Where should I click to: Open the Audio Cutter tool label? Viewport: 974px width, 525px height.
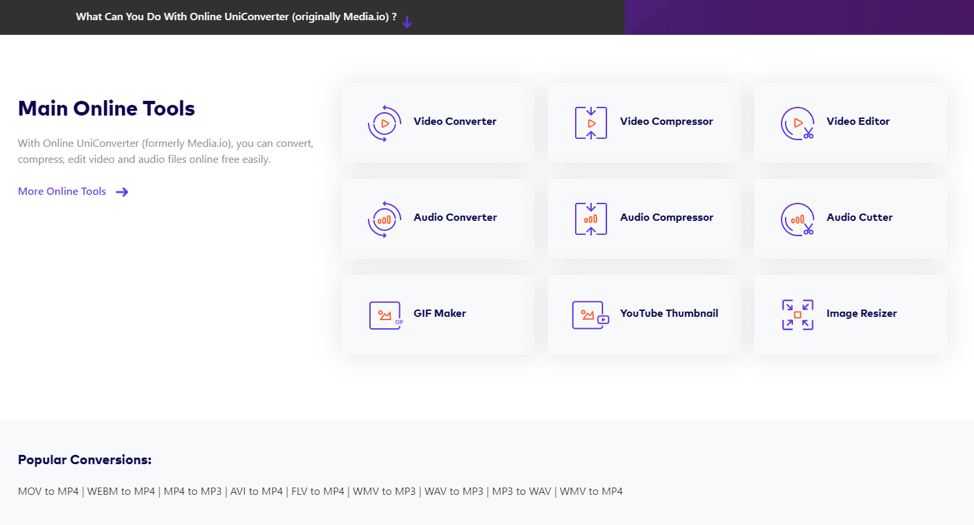coord(859,217)
